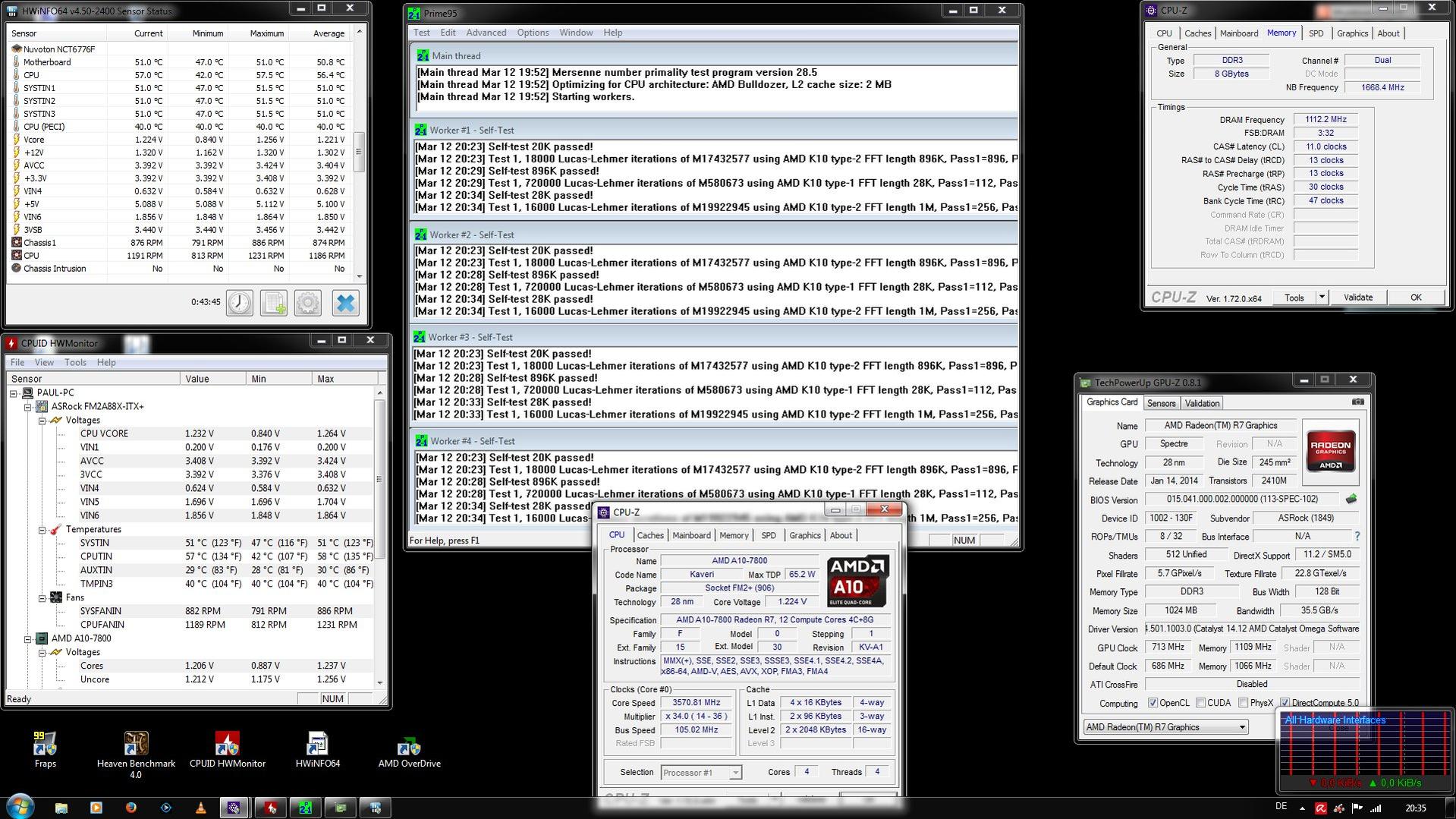Click the OK button in CPU-Z
1456x819 pixels.
click(1416, 298)
